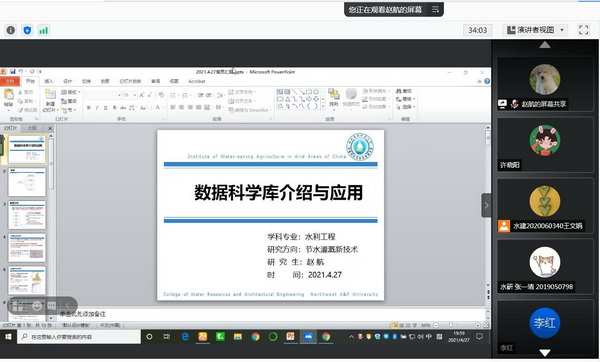Open the orange File tab

click(x=10, y=81)
